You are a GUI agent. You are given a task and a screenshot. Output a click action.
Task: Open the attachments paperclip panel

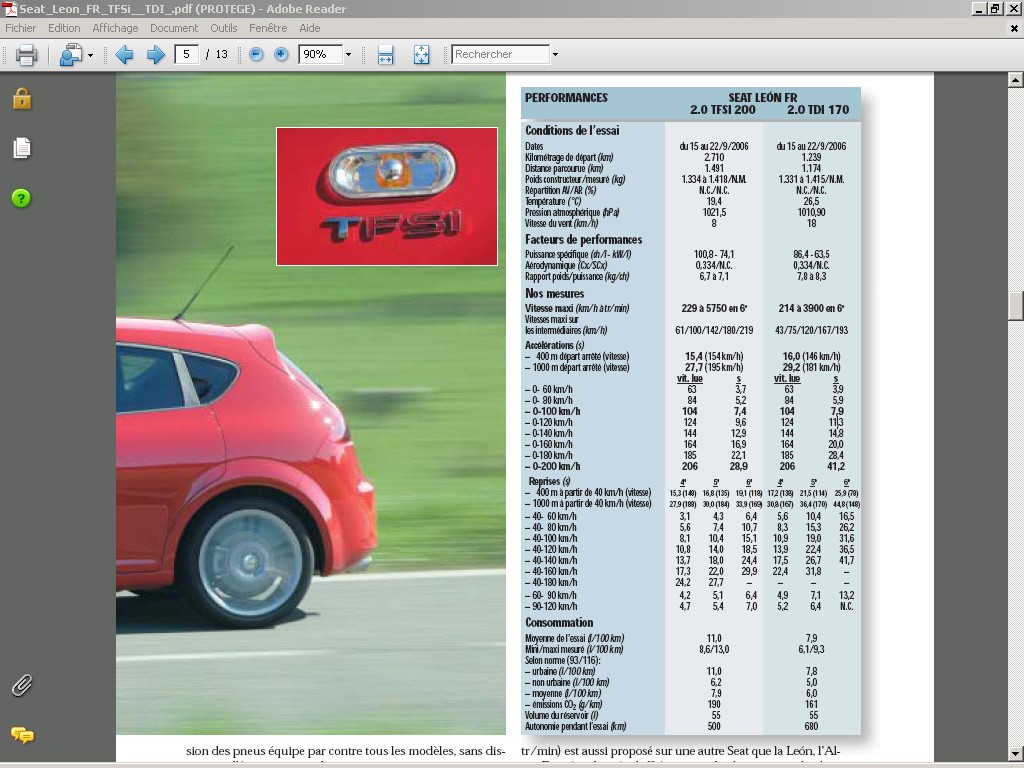point(22,685)
